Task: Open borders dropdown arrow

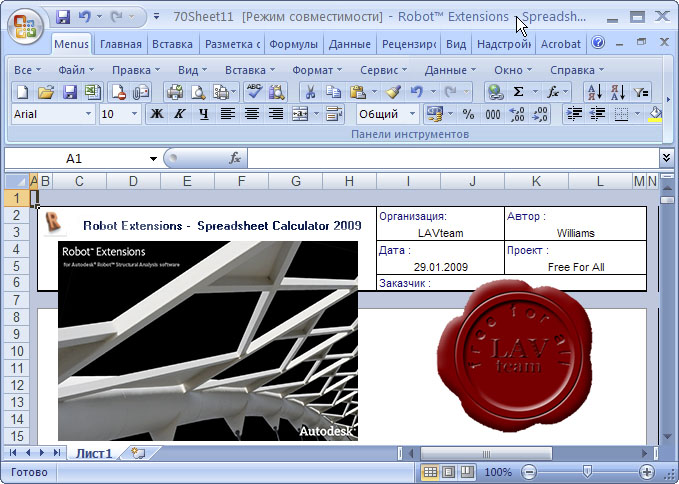Action: tap(637, 114)
